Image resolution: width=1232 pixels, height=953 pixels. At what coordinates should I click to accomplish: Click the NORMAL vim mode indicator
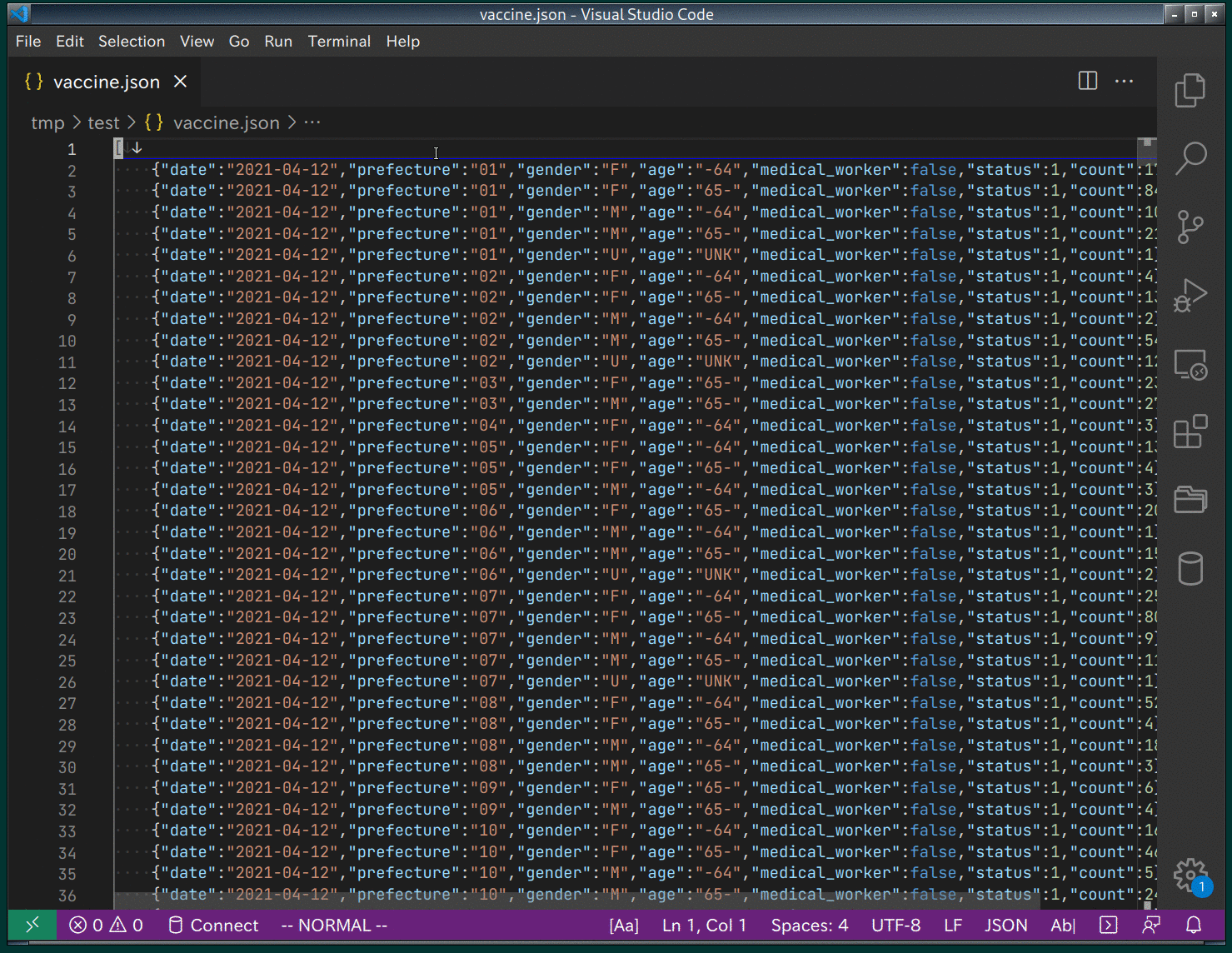[334, 925]
